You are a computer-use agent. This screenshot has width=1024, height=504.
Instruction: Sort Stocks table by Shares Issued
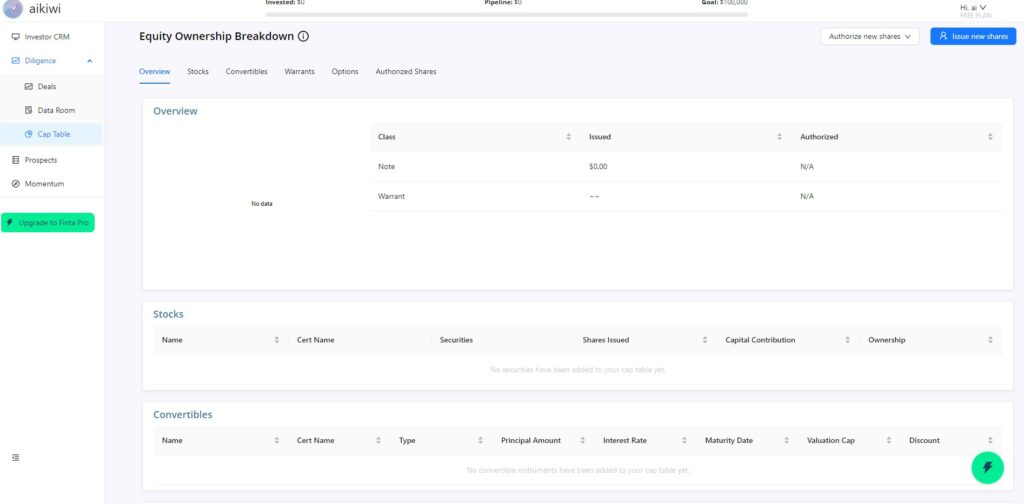[x=705, y=340]
